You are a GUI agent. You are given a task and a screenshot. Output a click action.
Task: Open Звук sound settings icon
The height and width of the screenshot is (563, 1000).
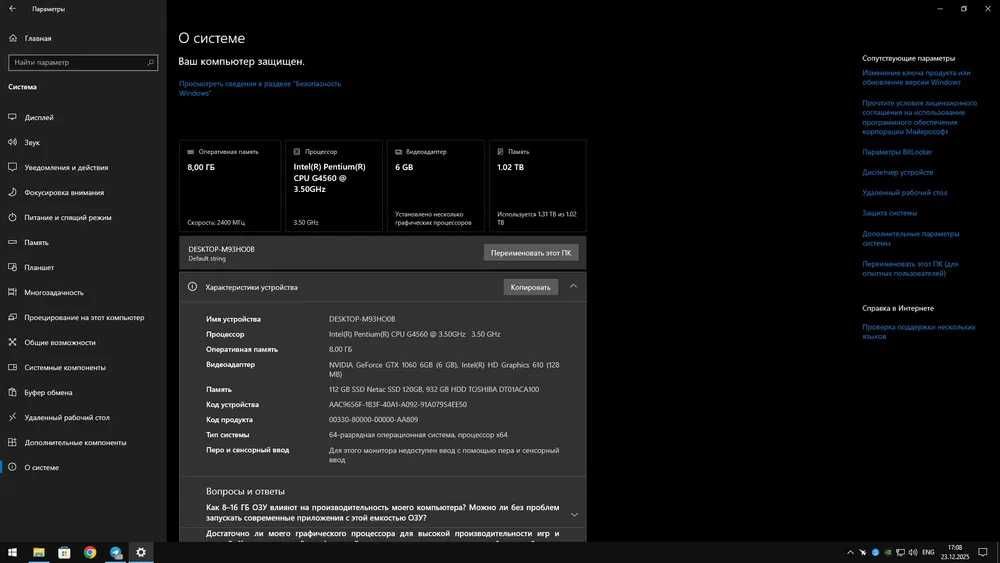tap(12, 142)
